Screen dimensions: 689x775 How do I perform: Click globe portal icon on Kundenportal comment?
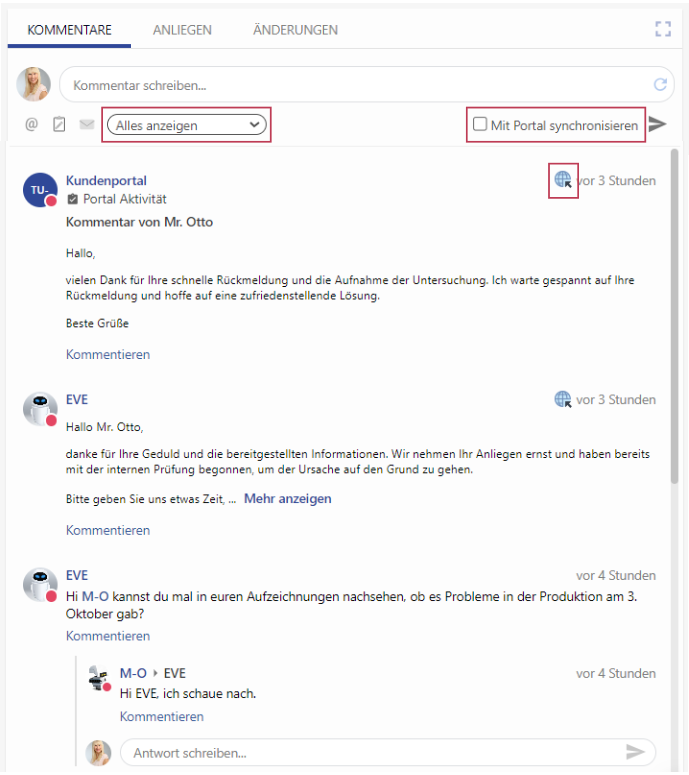[563, 179]
